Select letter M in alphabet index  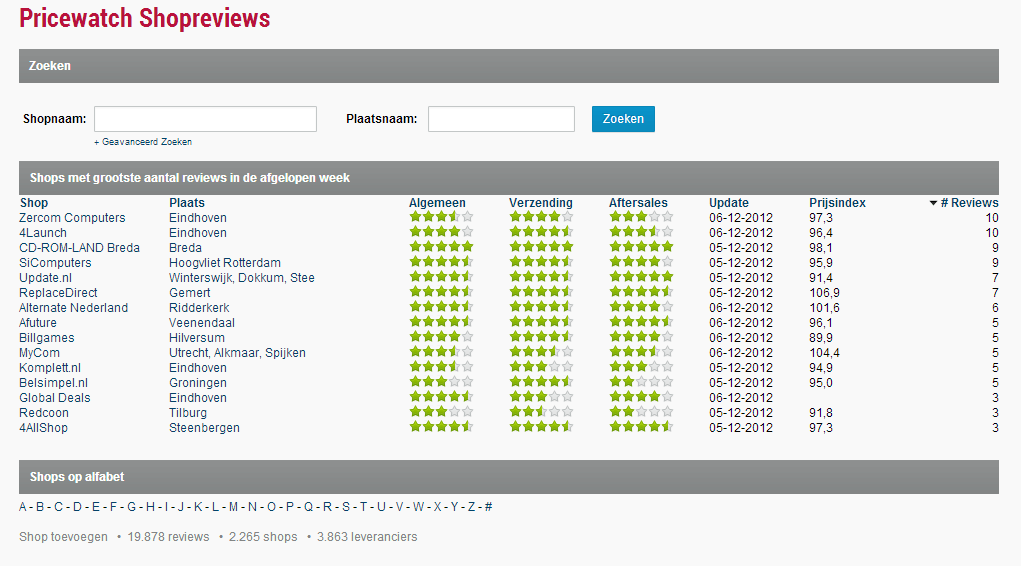[x=233, y=507]
